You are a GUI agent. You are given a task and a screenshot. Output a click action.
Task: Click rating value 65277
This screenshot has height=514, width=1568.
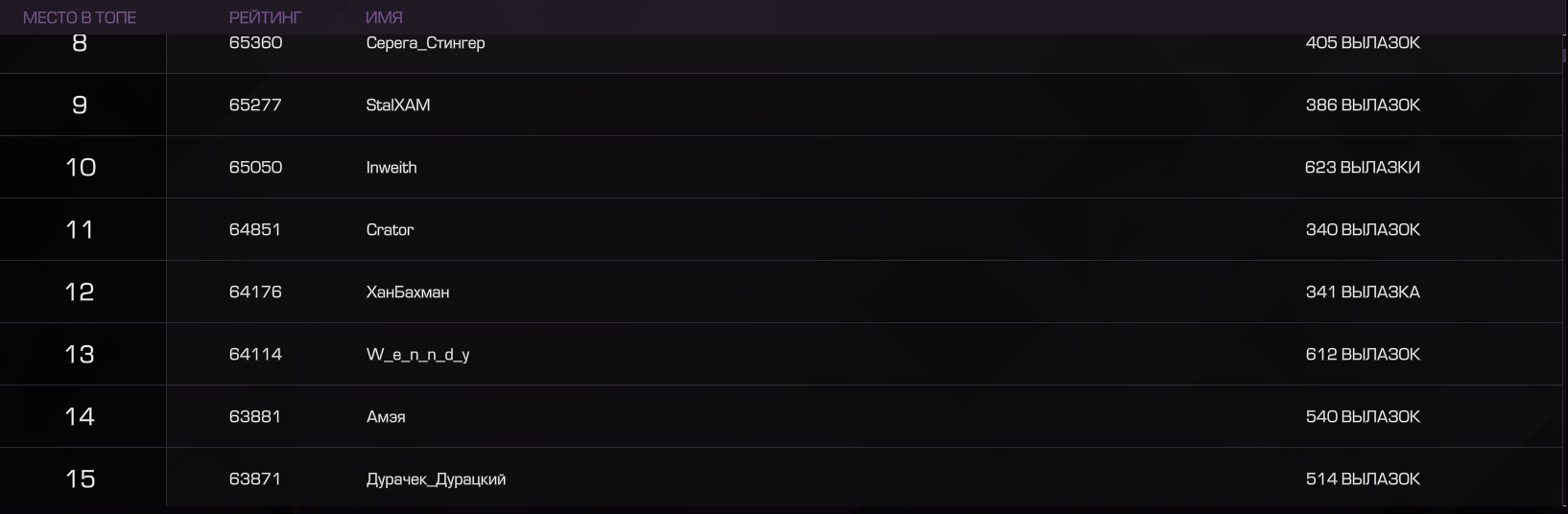255,105
